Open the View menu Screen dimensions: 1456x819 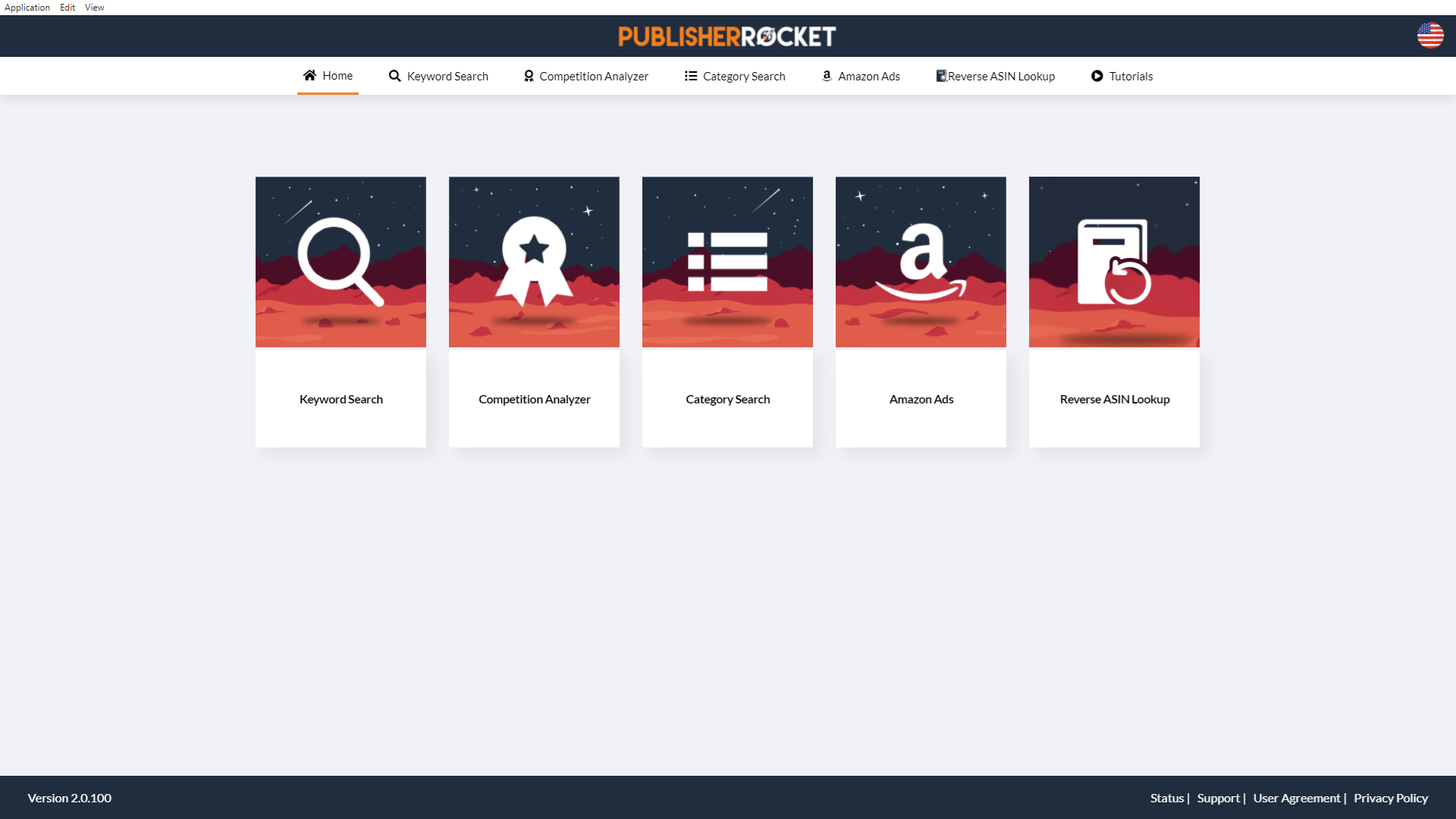(x=95, y=8)
